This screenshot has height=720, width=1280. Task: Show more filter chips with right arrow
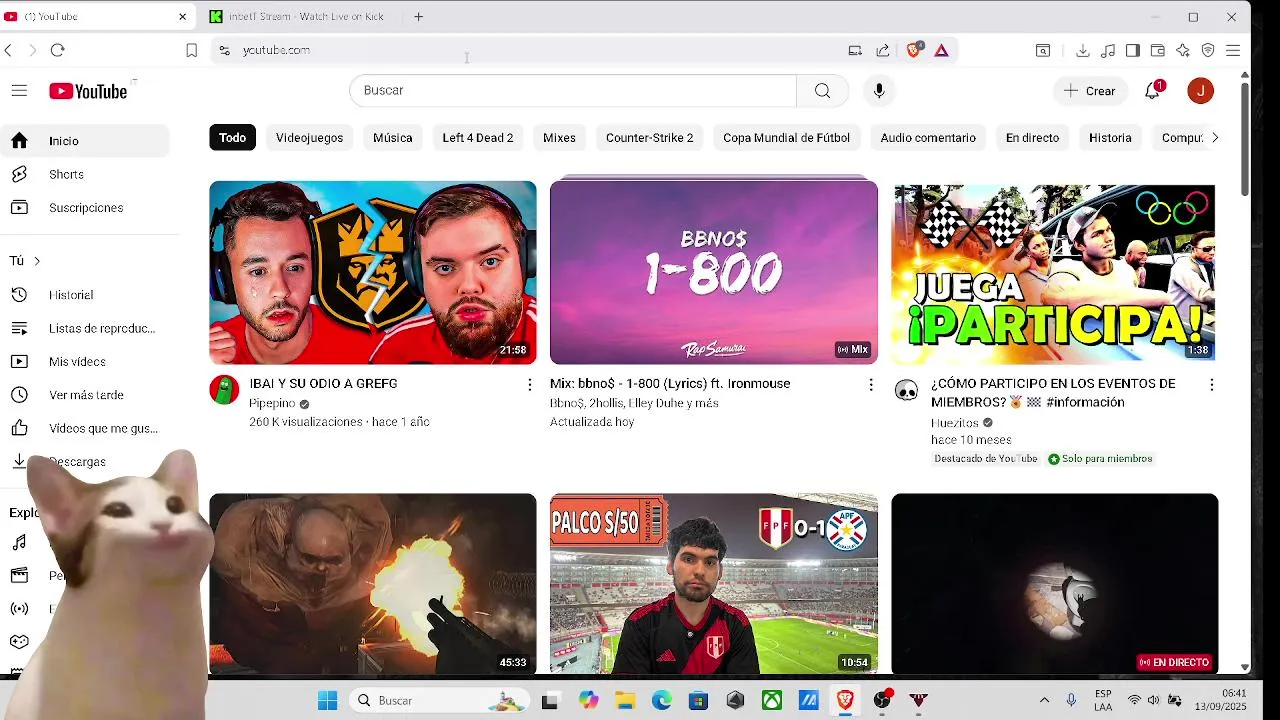(x=1215, y=138)
